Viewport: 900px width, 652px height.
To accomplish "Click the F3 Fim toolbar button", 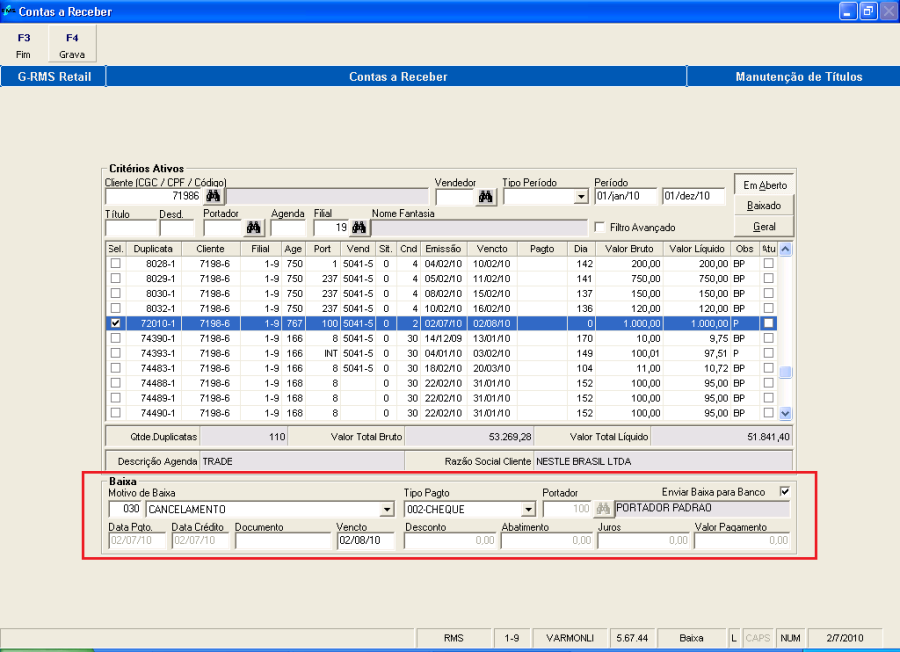I will click(x=24, y=45).
